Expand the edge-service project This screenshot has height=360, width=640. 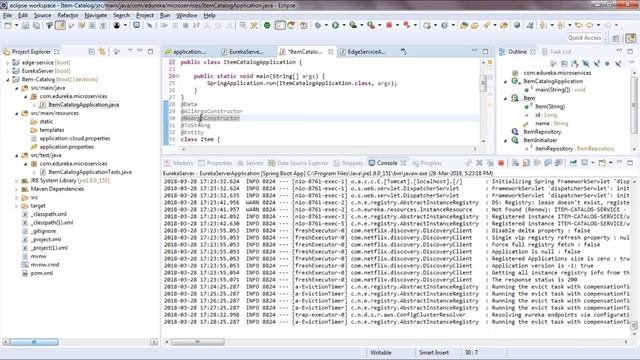pyautogui.click(x=7, y=63)
